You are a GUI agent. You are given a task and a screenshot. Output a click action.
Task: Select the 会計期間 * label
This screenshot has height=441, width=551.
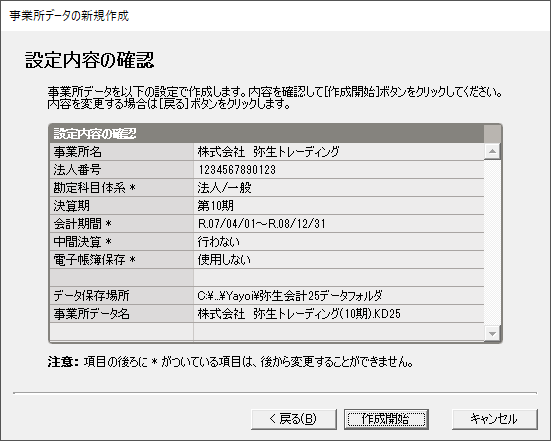pos(83,224)
